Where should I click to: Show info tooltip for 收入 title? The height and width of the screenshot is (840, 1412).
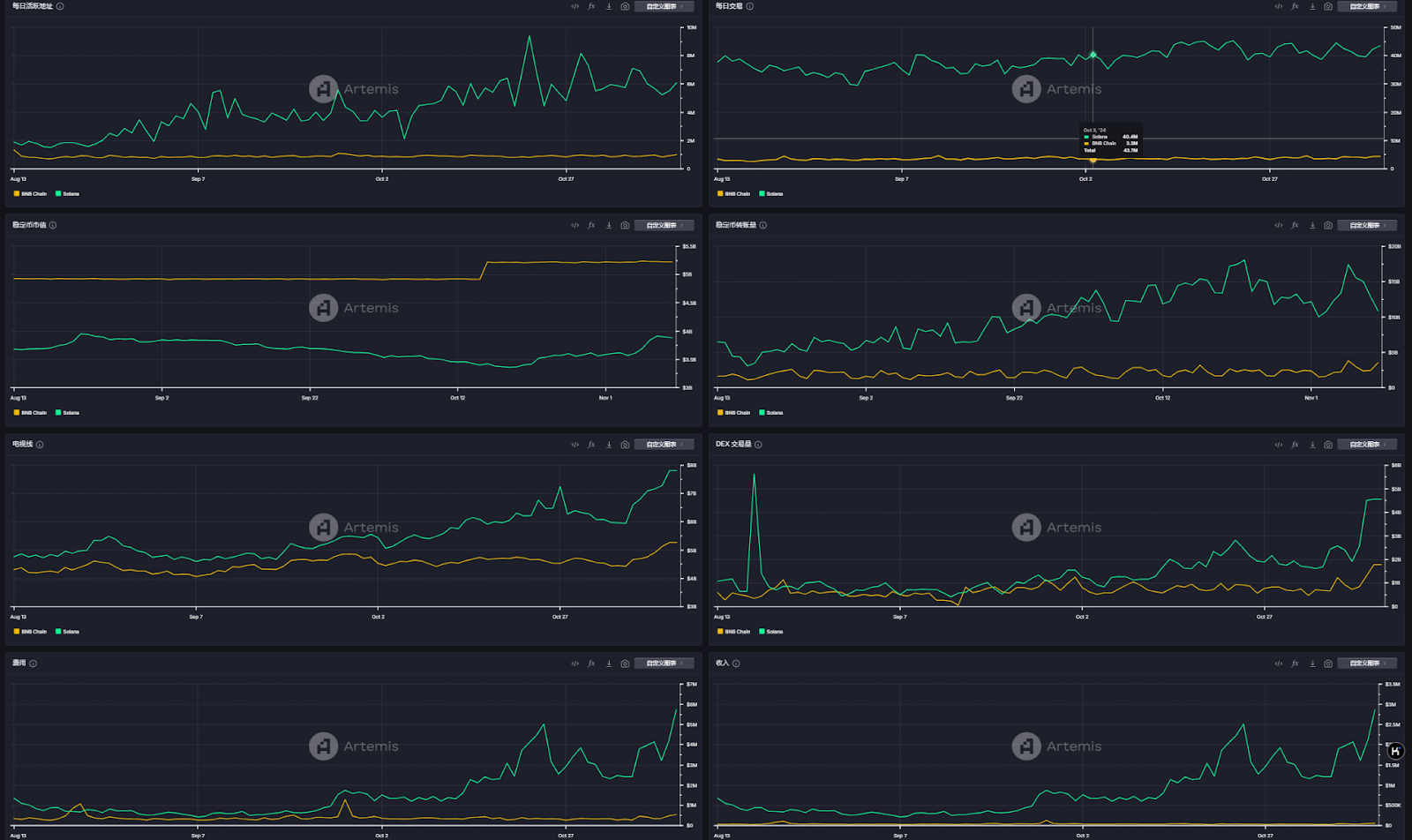click(736, 664)
